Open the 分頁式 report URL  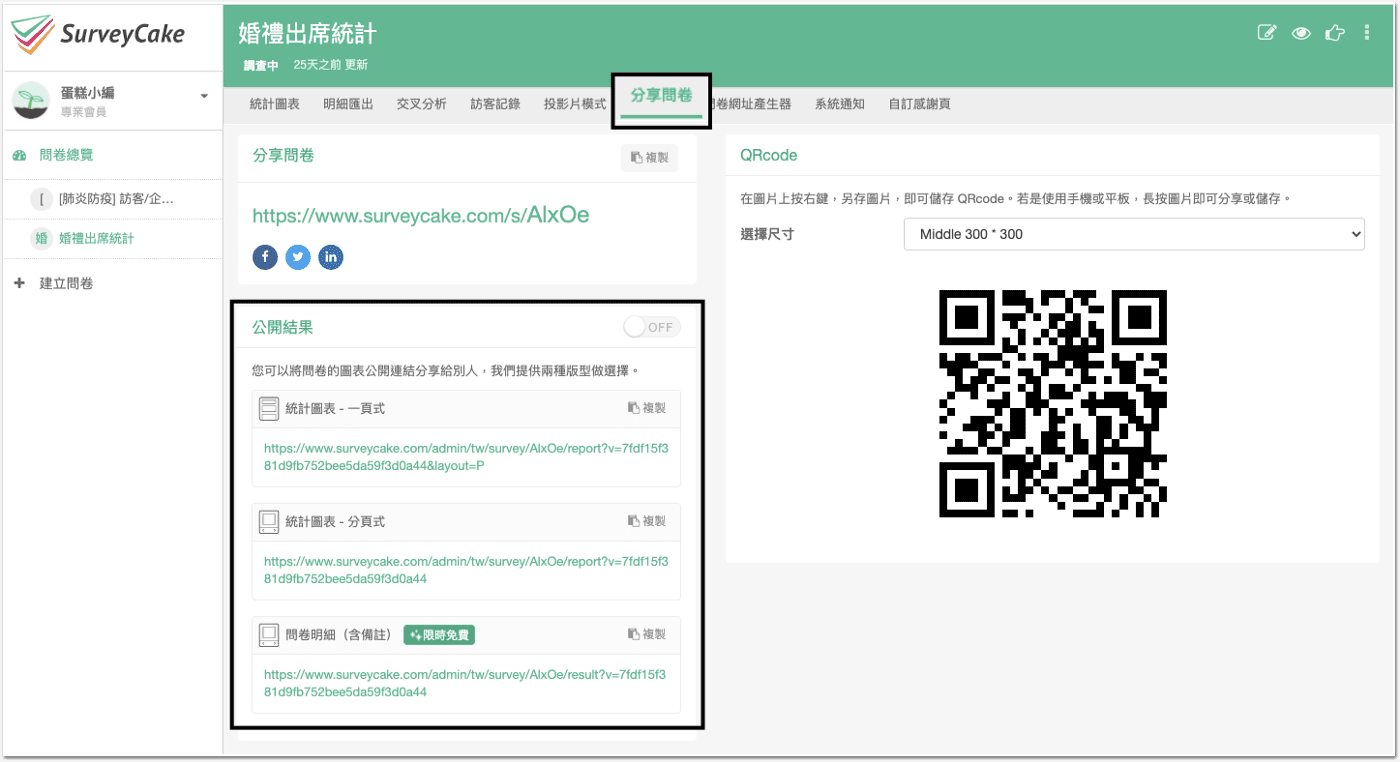(466, 570)
